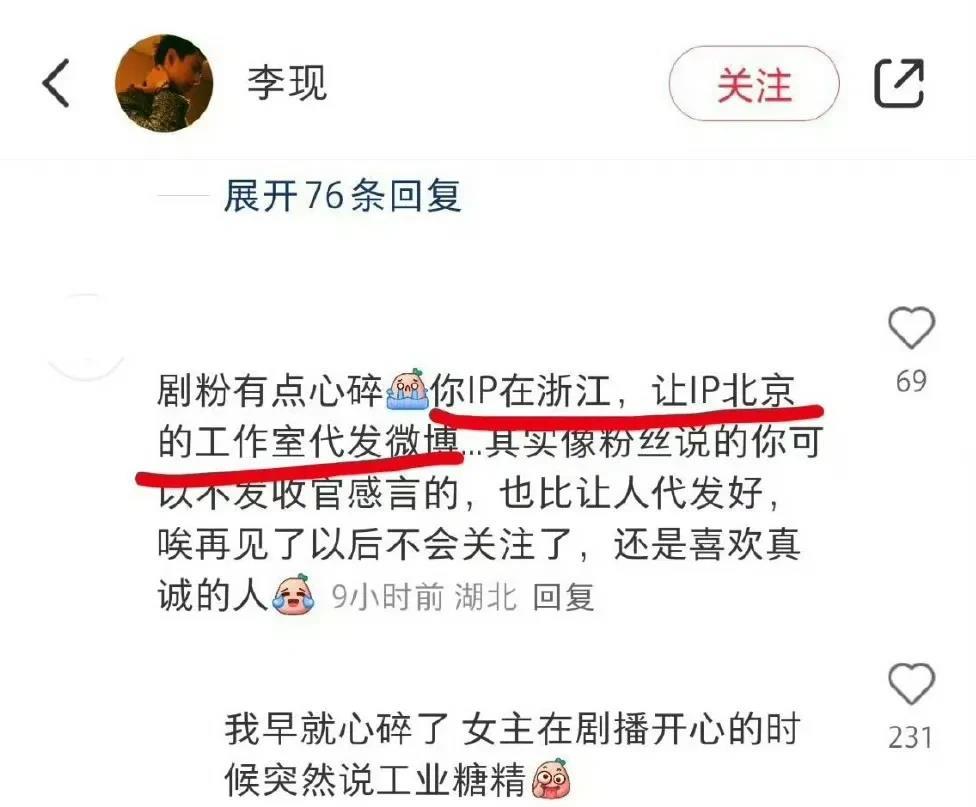Open the commenter's faded round avatar
The width and height of the screenshot is (976, 807).
[87, 337]
